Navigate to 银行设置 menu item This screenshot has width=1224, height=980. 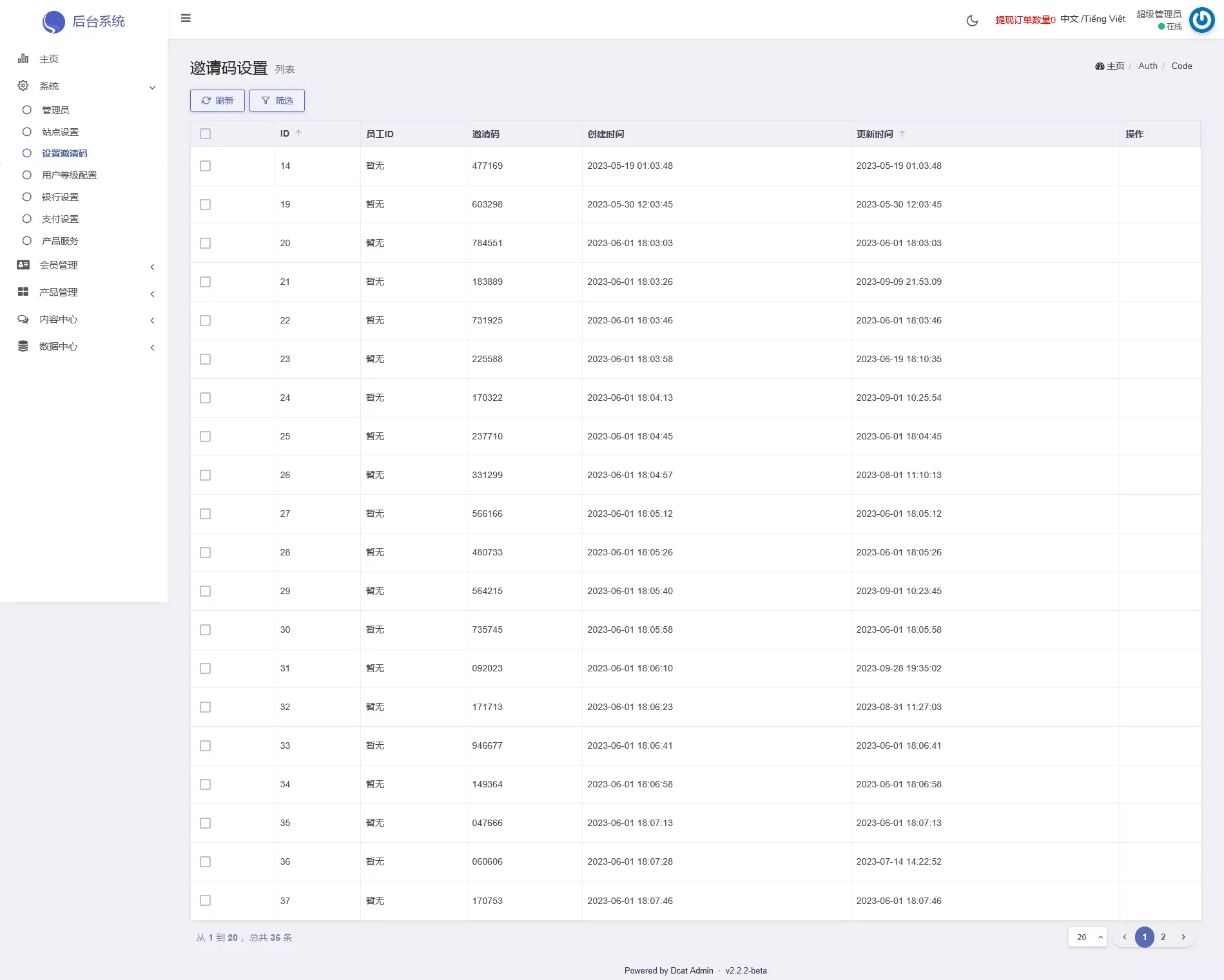(60, 197)
